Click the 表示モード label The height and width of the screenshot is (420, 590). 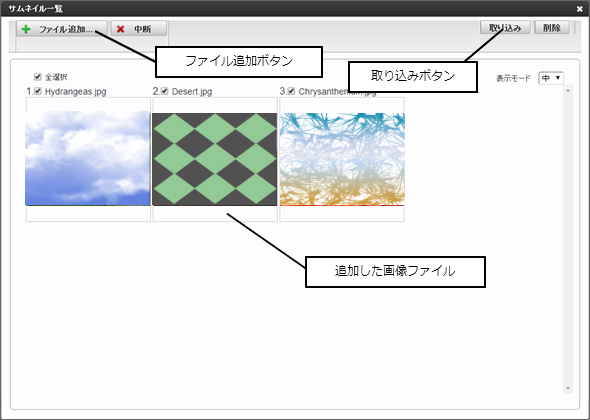click(x=513, y=78)
